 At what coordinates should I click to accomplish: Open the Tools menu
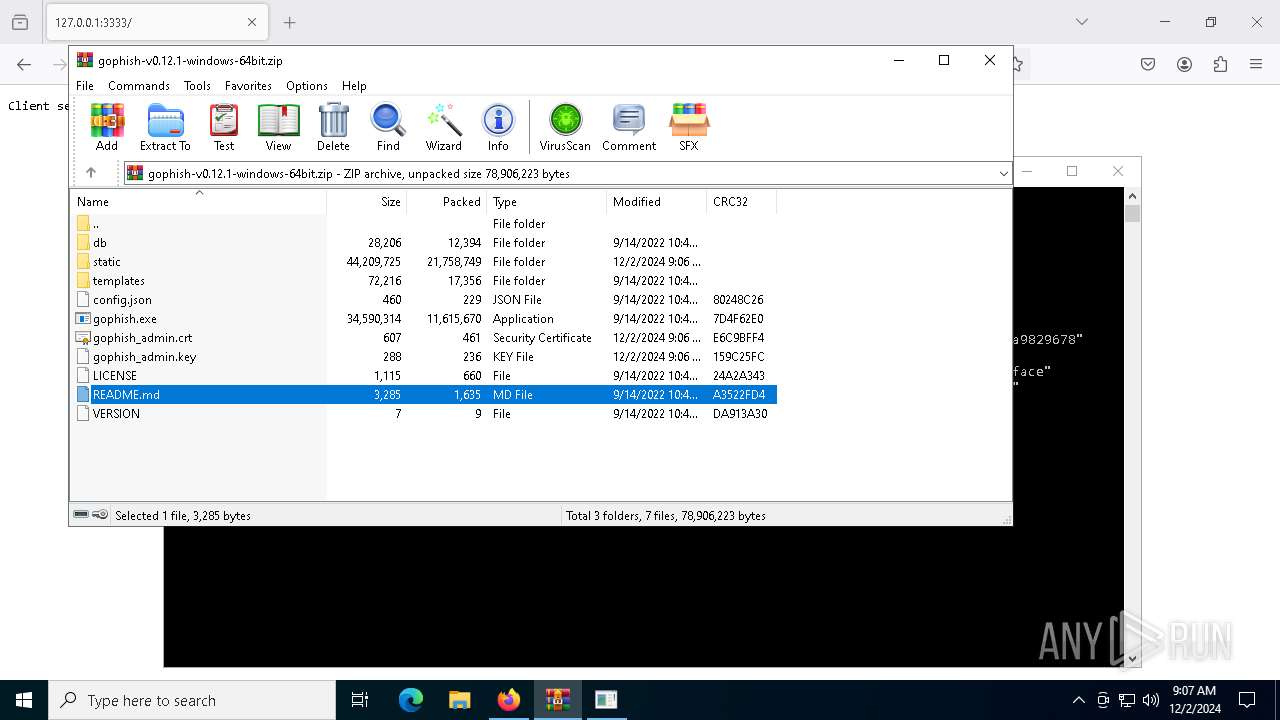[197, 86]
